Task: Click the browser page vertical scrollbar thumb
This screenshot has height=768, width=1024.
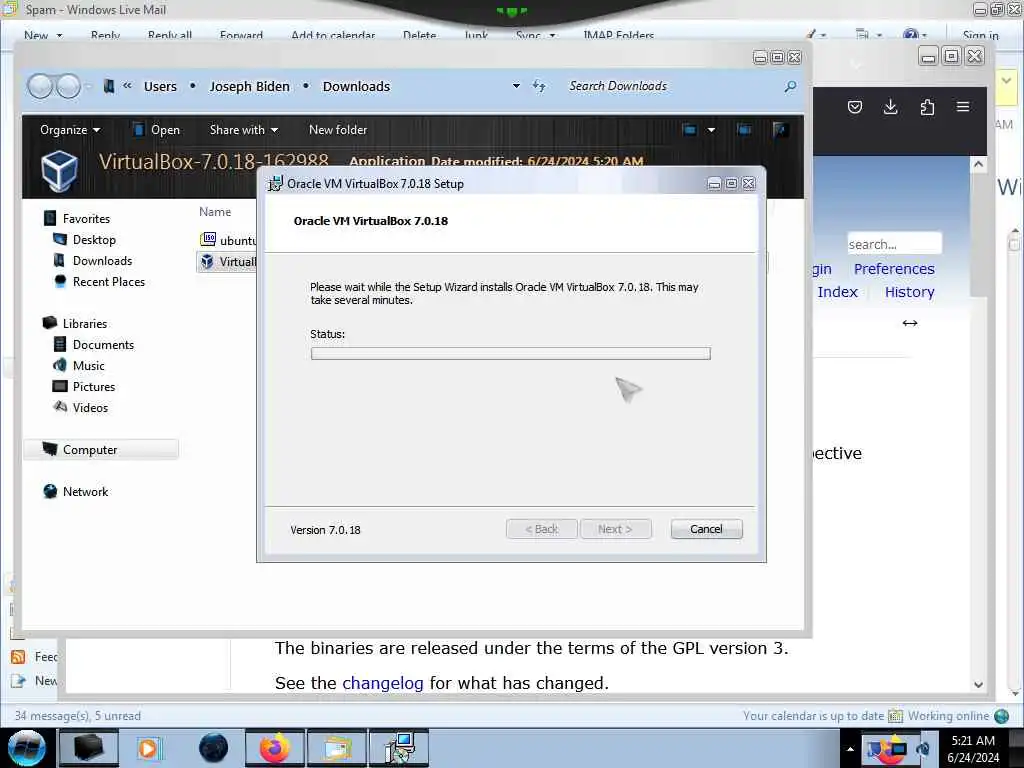Action: click(x=978, y=234)
